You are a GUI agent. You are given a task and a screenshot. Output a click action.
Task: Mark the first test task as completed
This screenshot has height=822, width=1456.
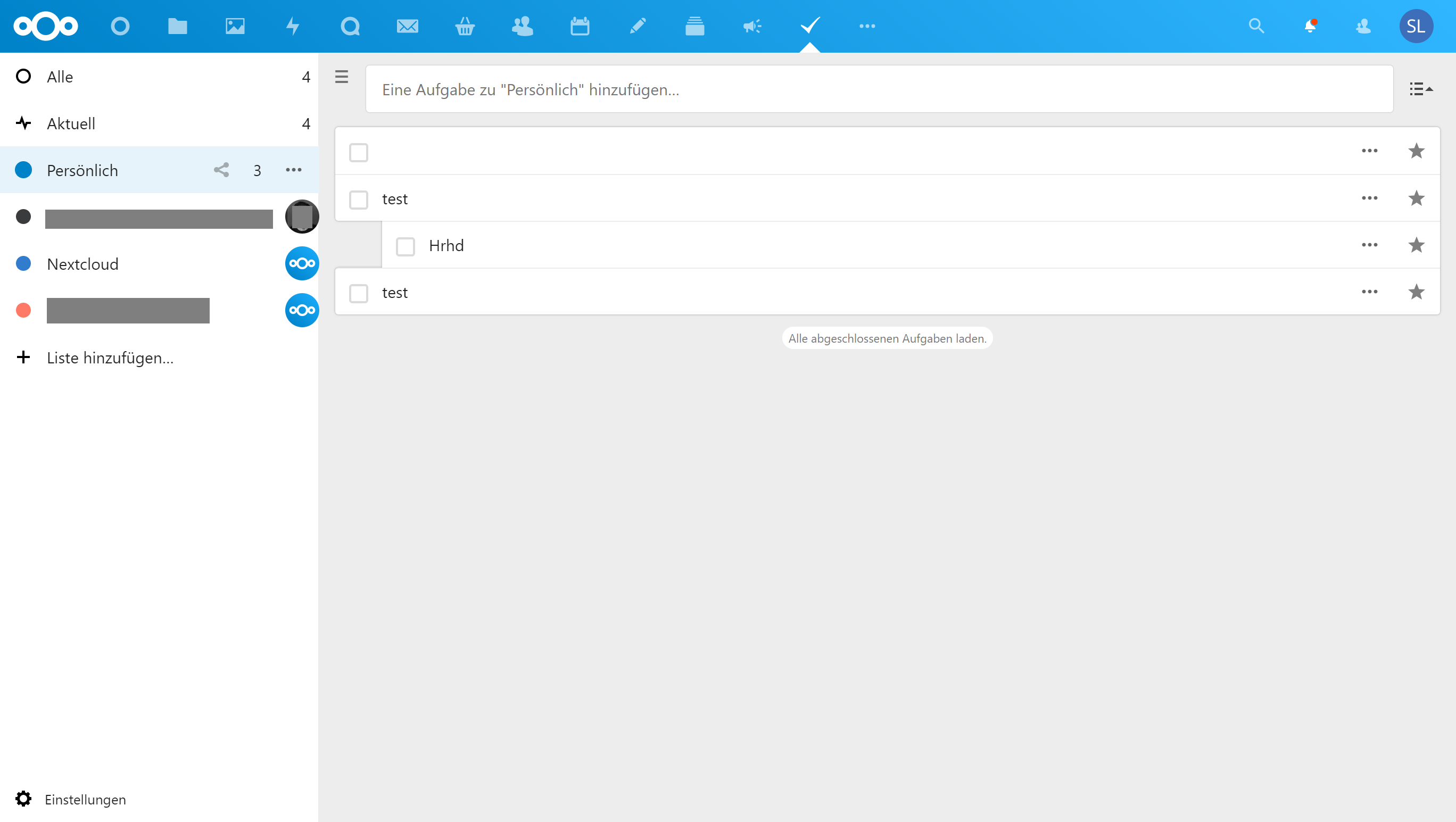(x=359, y=199)
